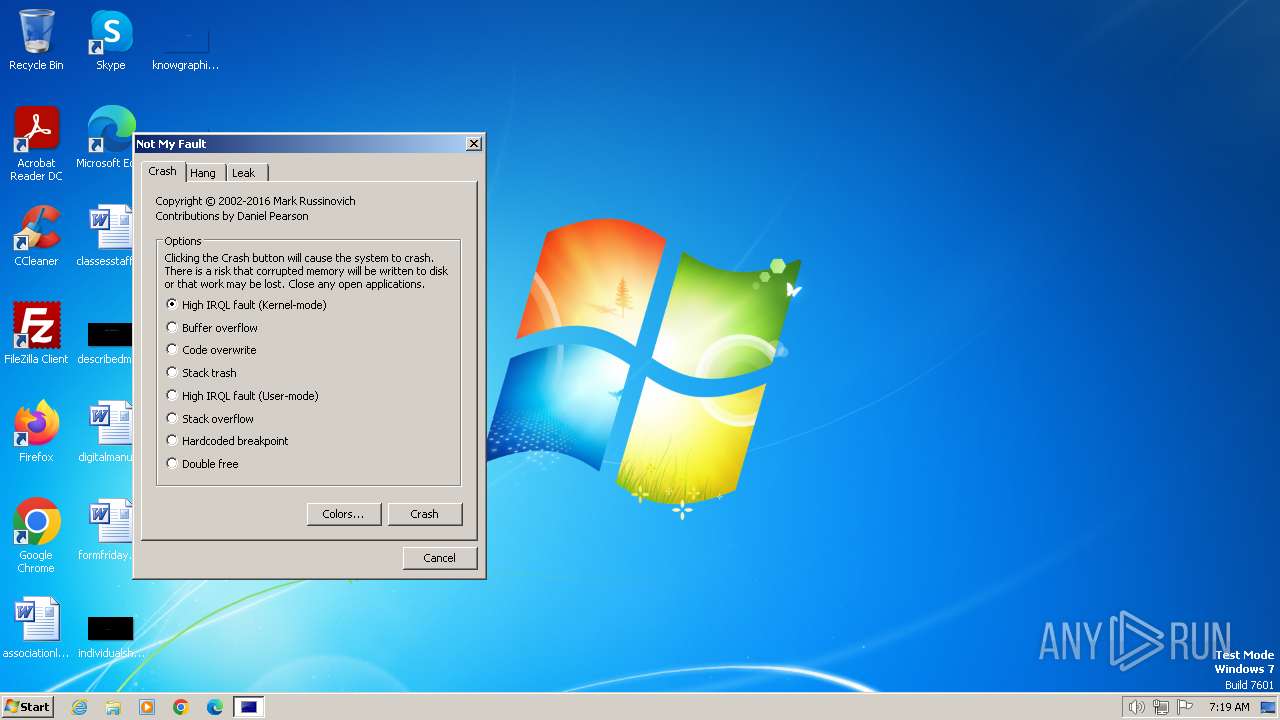Select the Buffer overflow option
Screen dimensions: 1280x720
[x=212, y=328]
